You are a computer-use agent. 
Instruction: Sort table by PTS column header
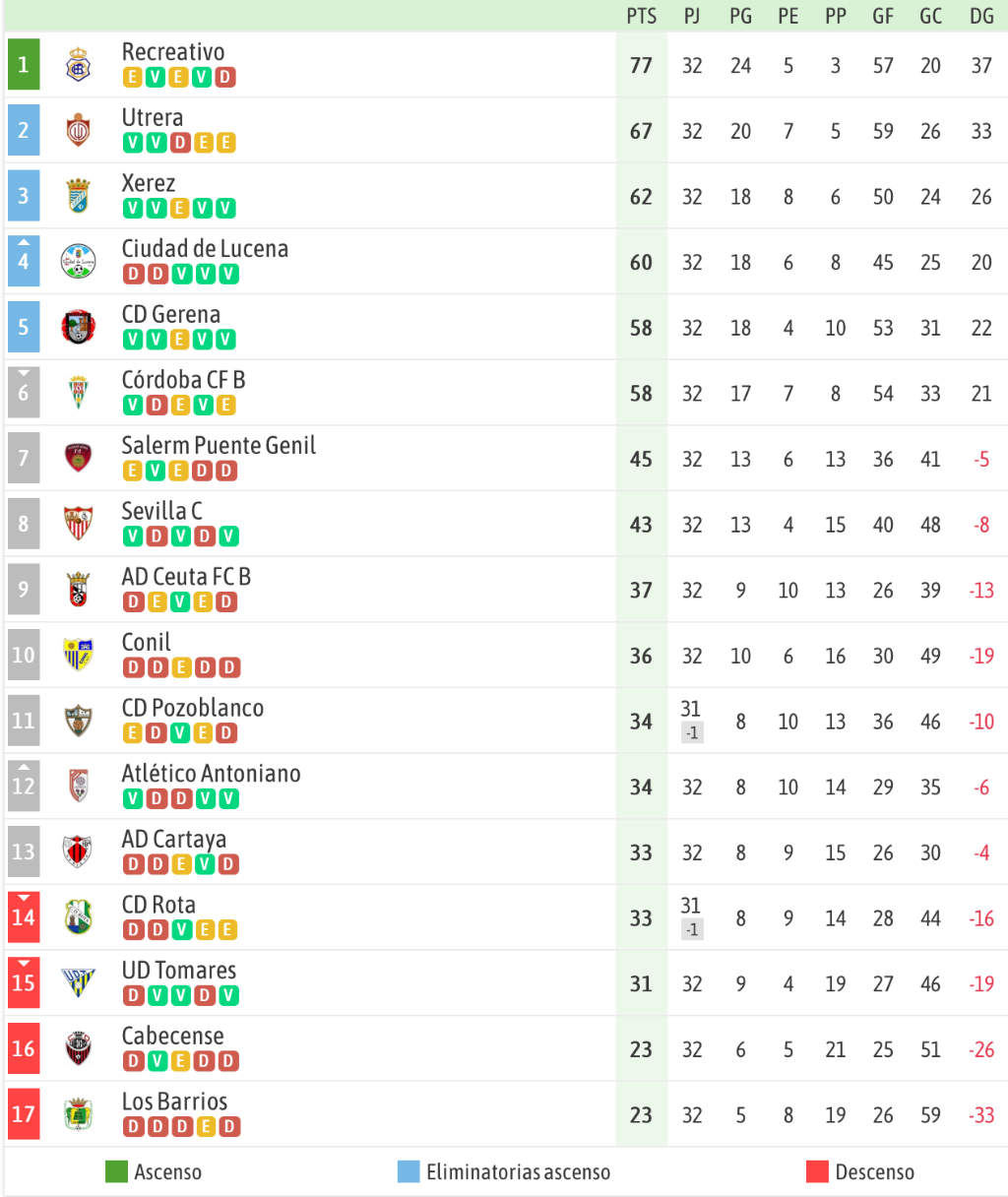(x=641, y=16)
